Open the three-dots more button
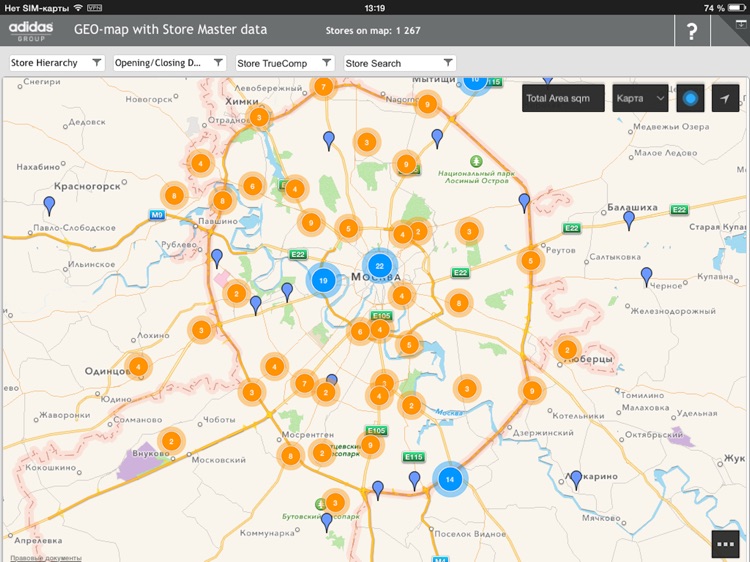The image size is (750, 562). coord(725,544)
